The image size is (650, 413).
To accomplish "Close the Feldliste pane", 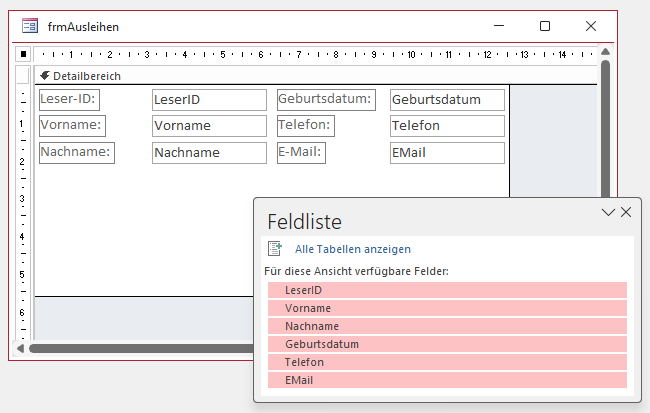I will pyautogui.click(x=626, y=212).
